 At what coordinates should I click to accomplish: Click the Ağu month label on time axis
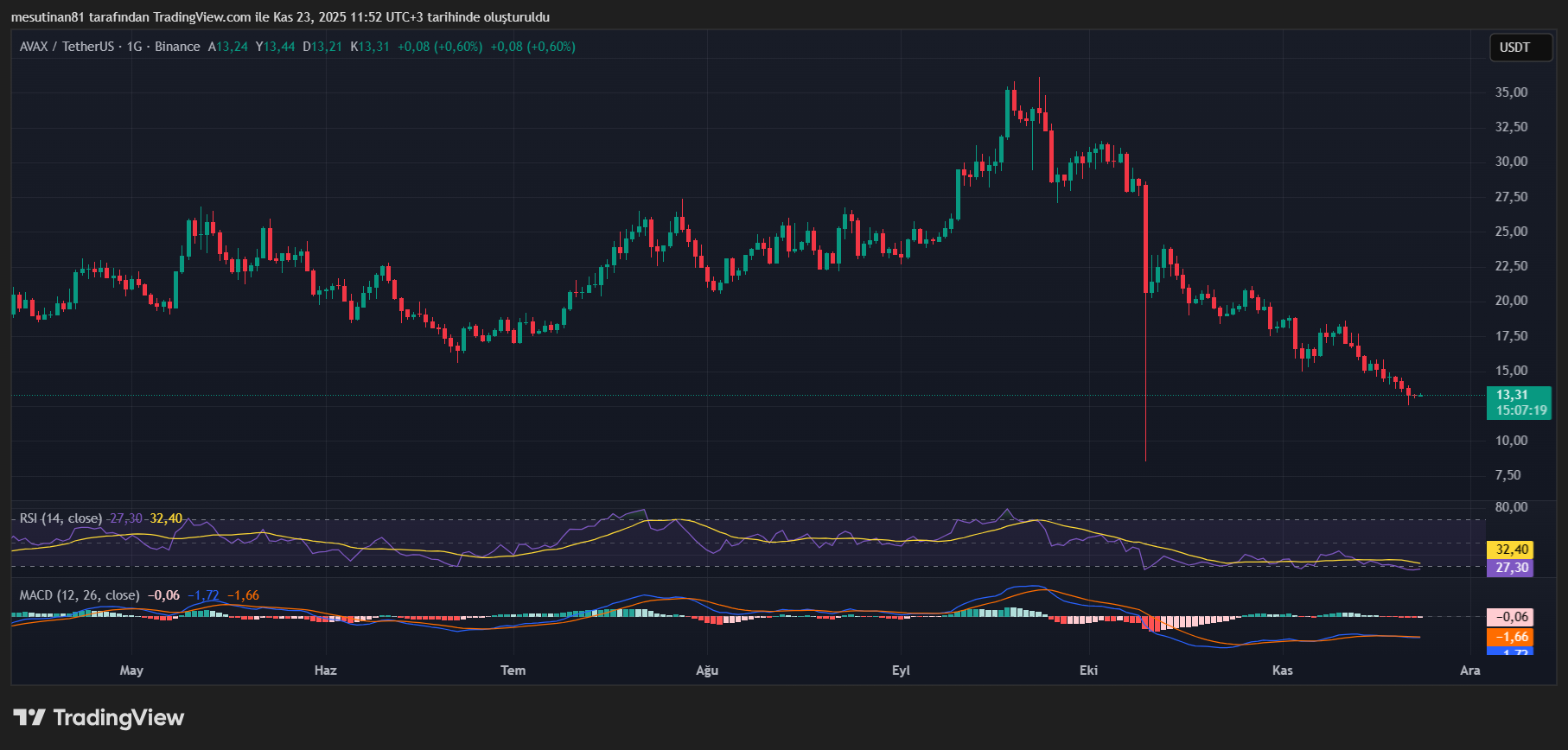coord(707,671)
